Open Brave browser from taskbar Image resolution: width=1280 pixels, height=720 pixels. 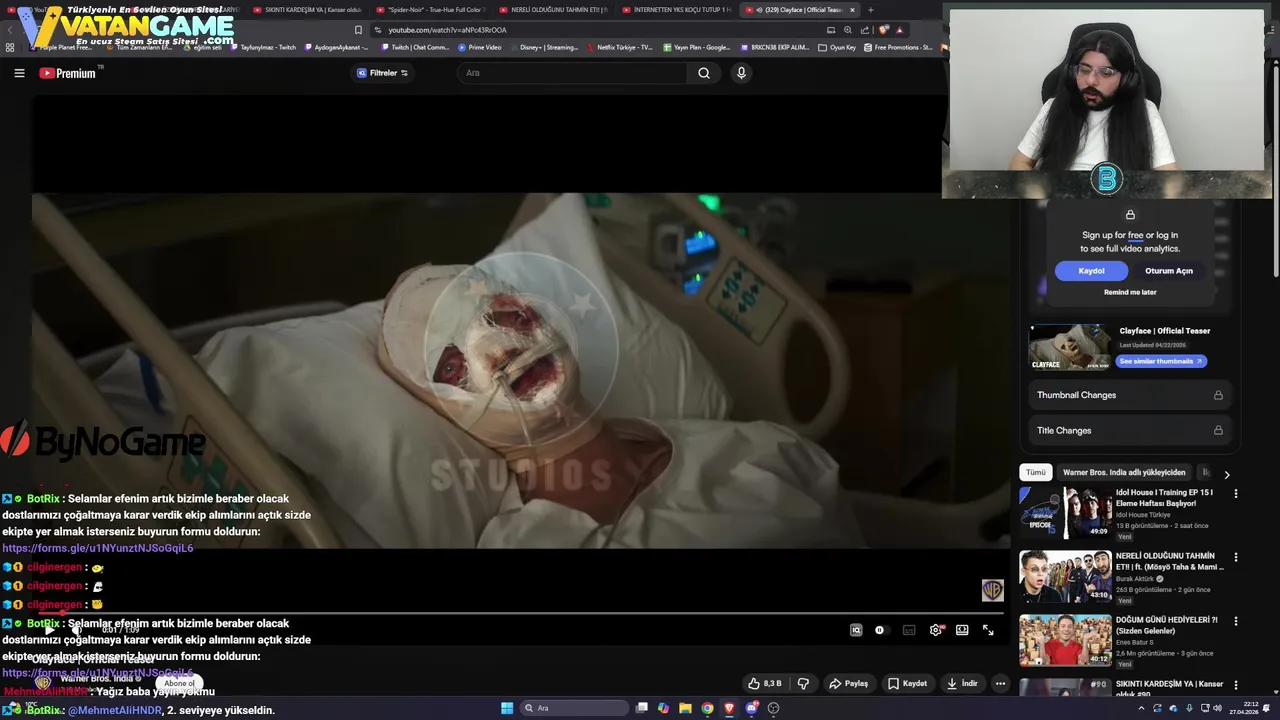(729, 708)
